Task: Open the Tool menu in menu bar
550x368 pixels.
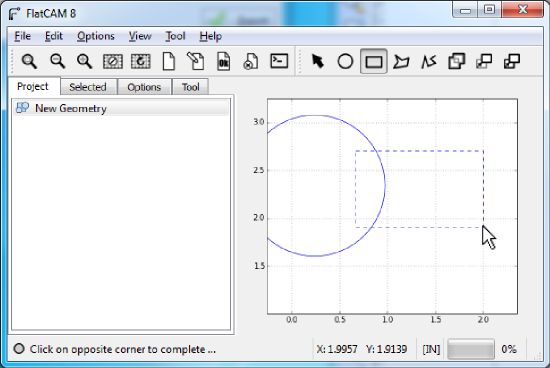Action: click(x=175, y=36)
